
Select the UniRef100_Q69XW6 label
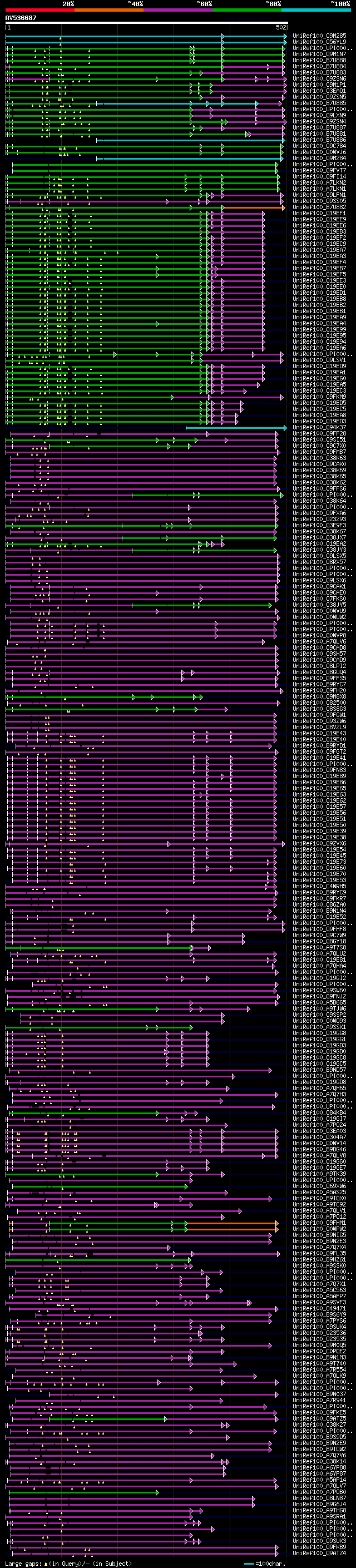(x=319, y=1186)
